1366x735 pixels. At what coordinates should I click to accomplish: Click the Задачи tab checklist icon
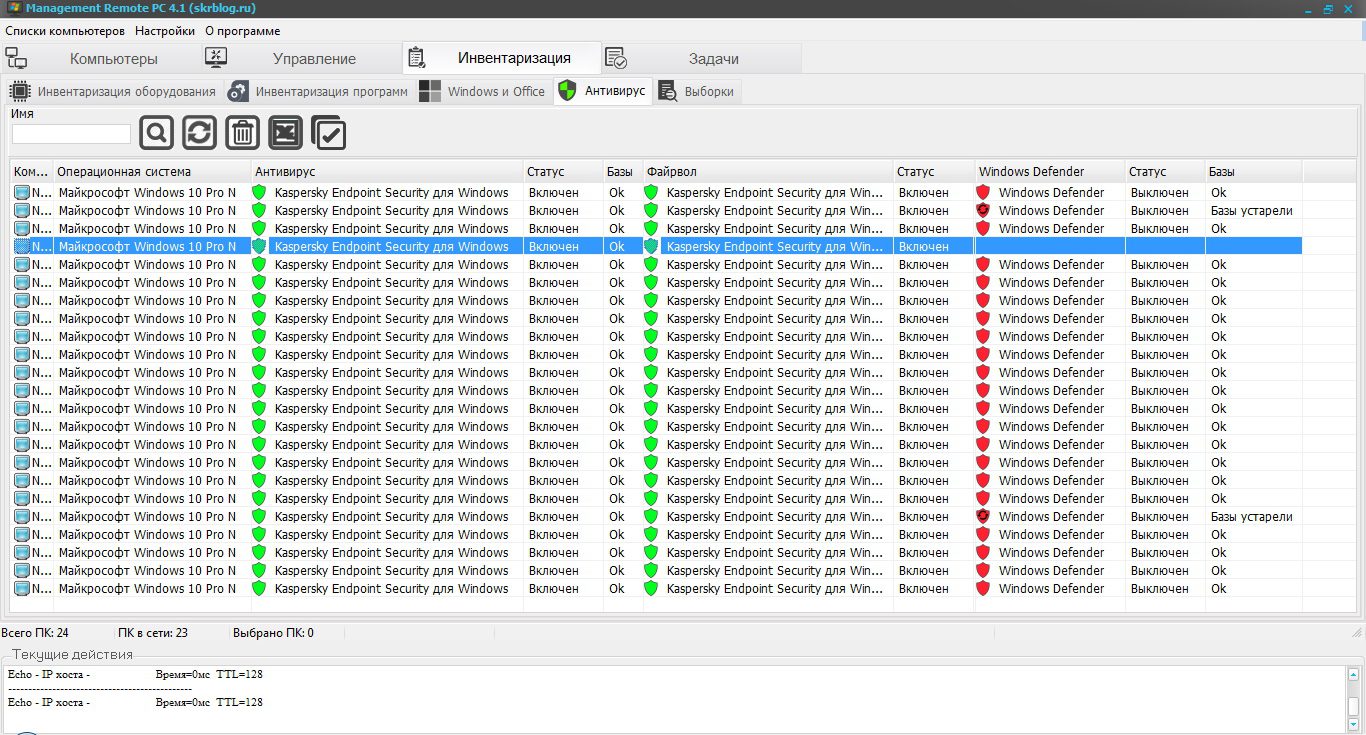tap(616, 58)
